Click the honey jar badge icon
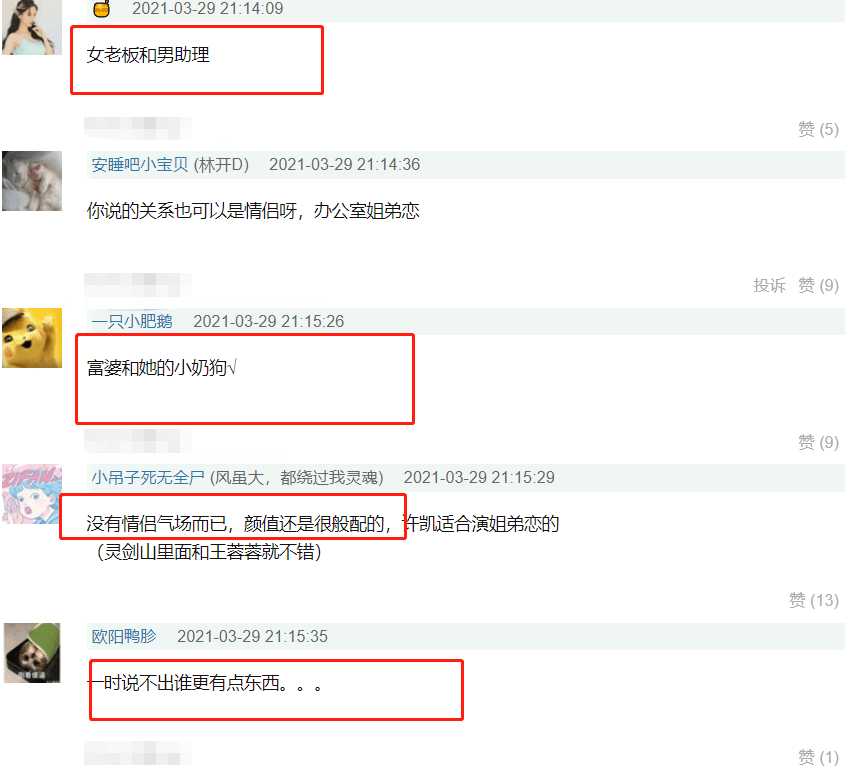Screen dimensions: 853x775 point(102,9)
